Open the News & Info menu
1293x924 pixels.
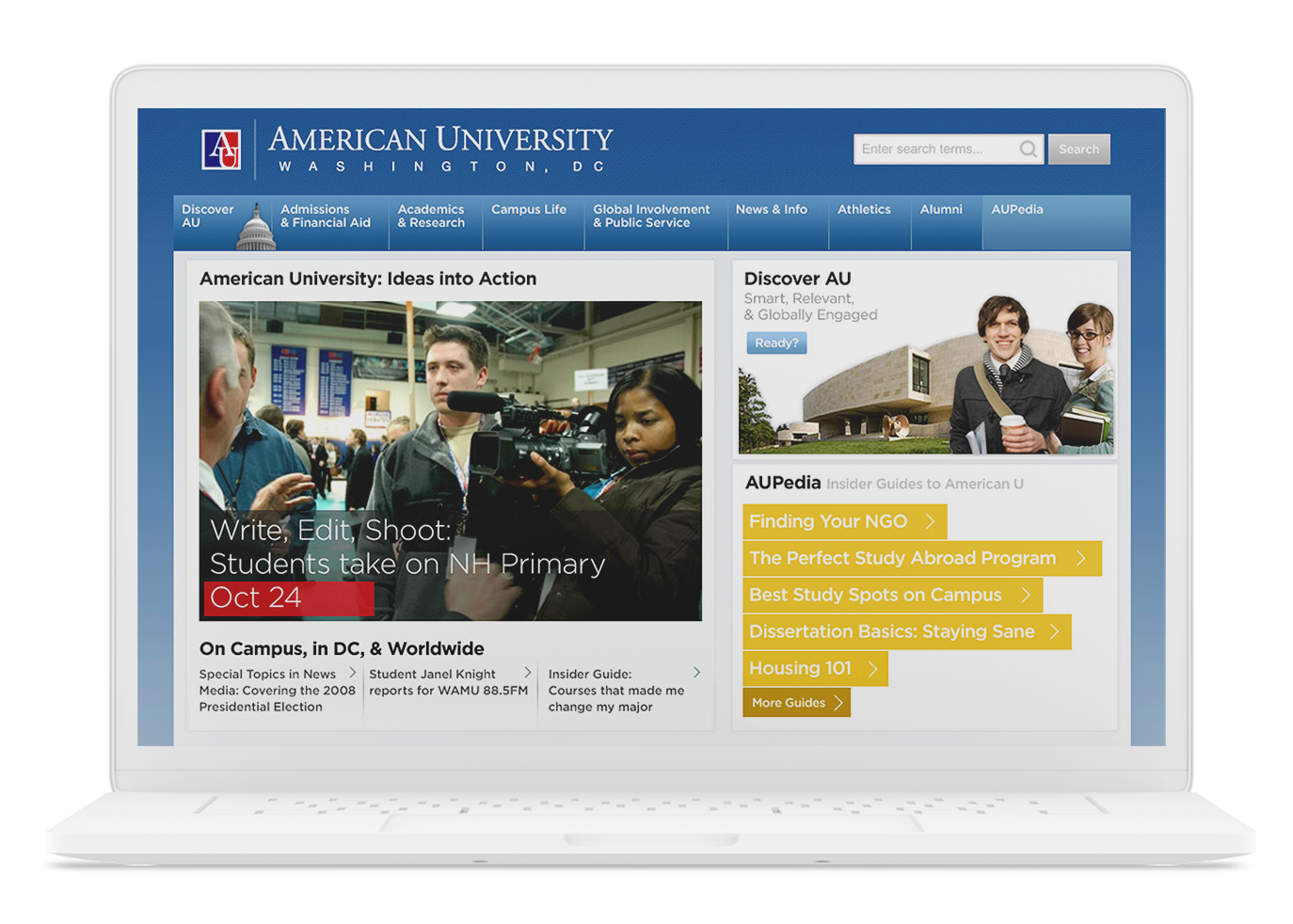772,210
